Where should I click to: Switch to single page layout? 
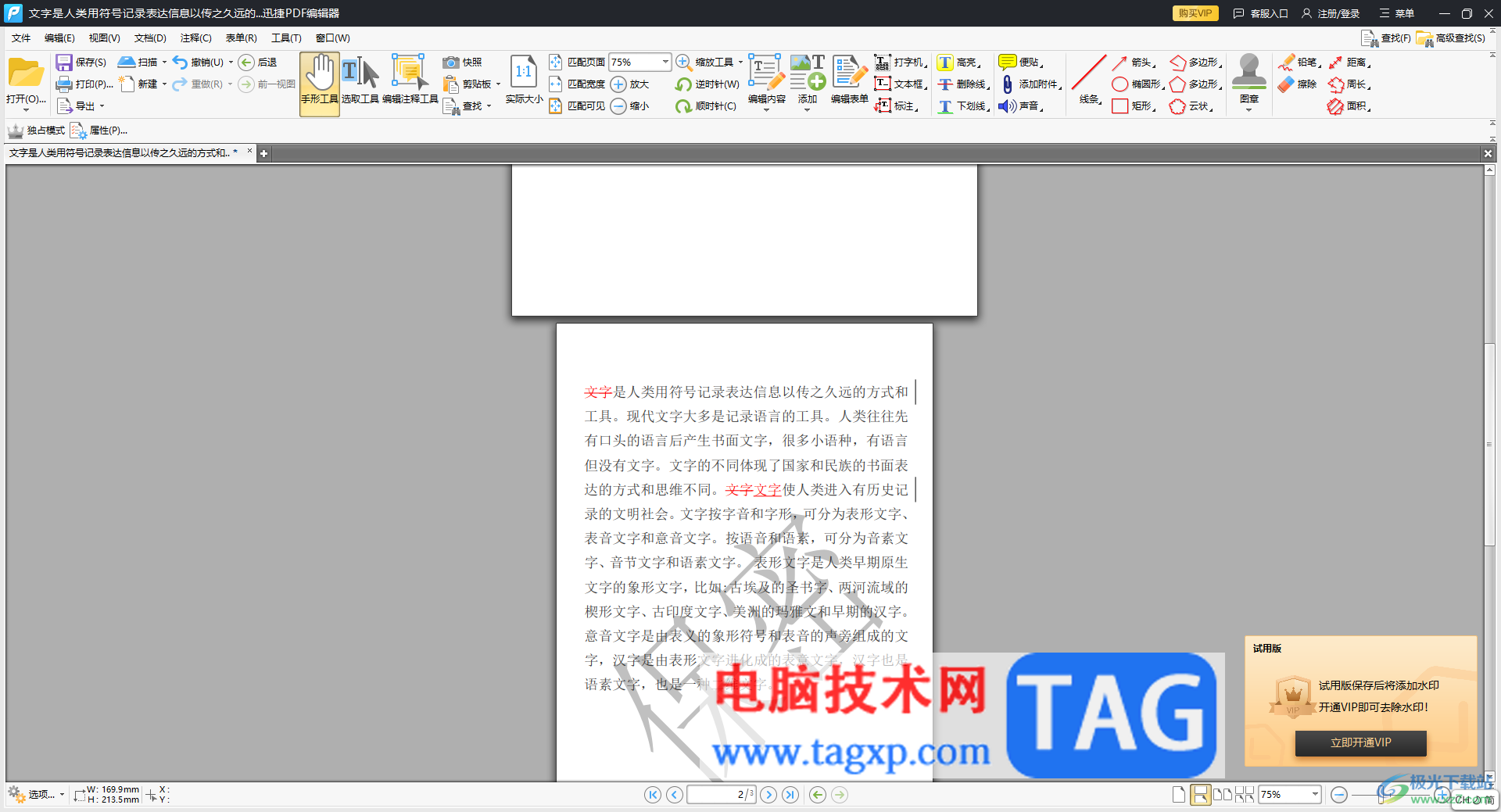1179,795
